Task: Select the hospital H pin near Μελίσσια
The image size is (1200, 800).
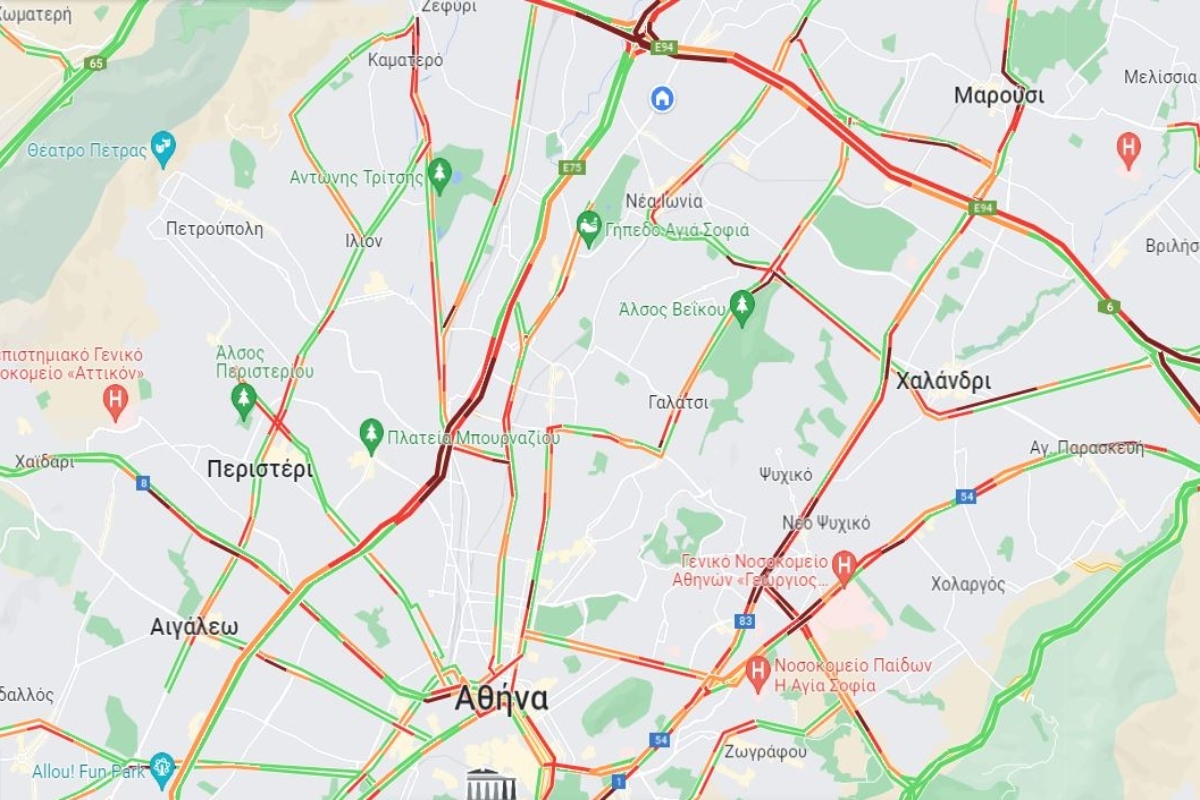Action: point(1129,150)
